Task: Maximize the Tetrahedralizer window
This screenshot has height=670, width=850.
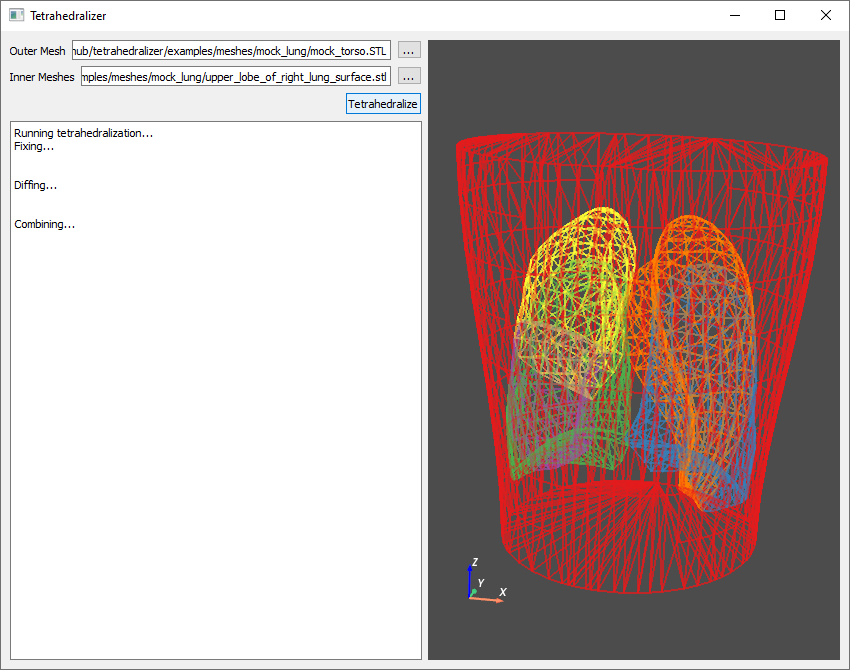Action: 780,15
